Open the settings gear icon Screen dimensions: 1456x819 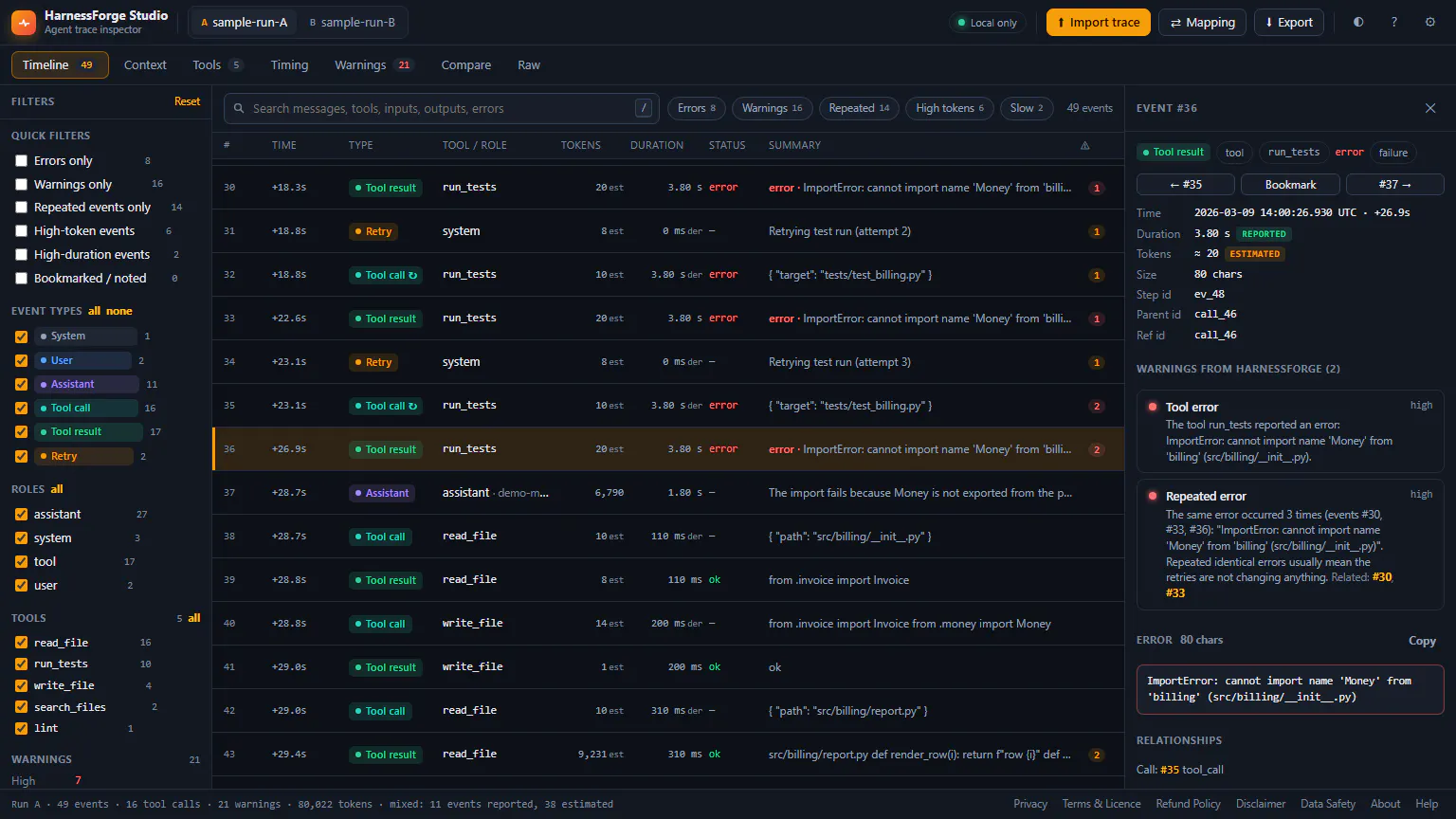pos(1430,22)
